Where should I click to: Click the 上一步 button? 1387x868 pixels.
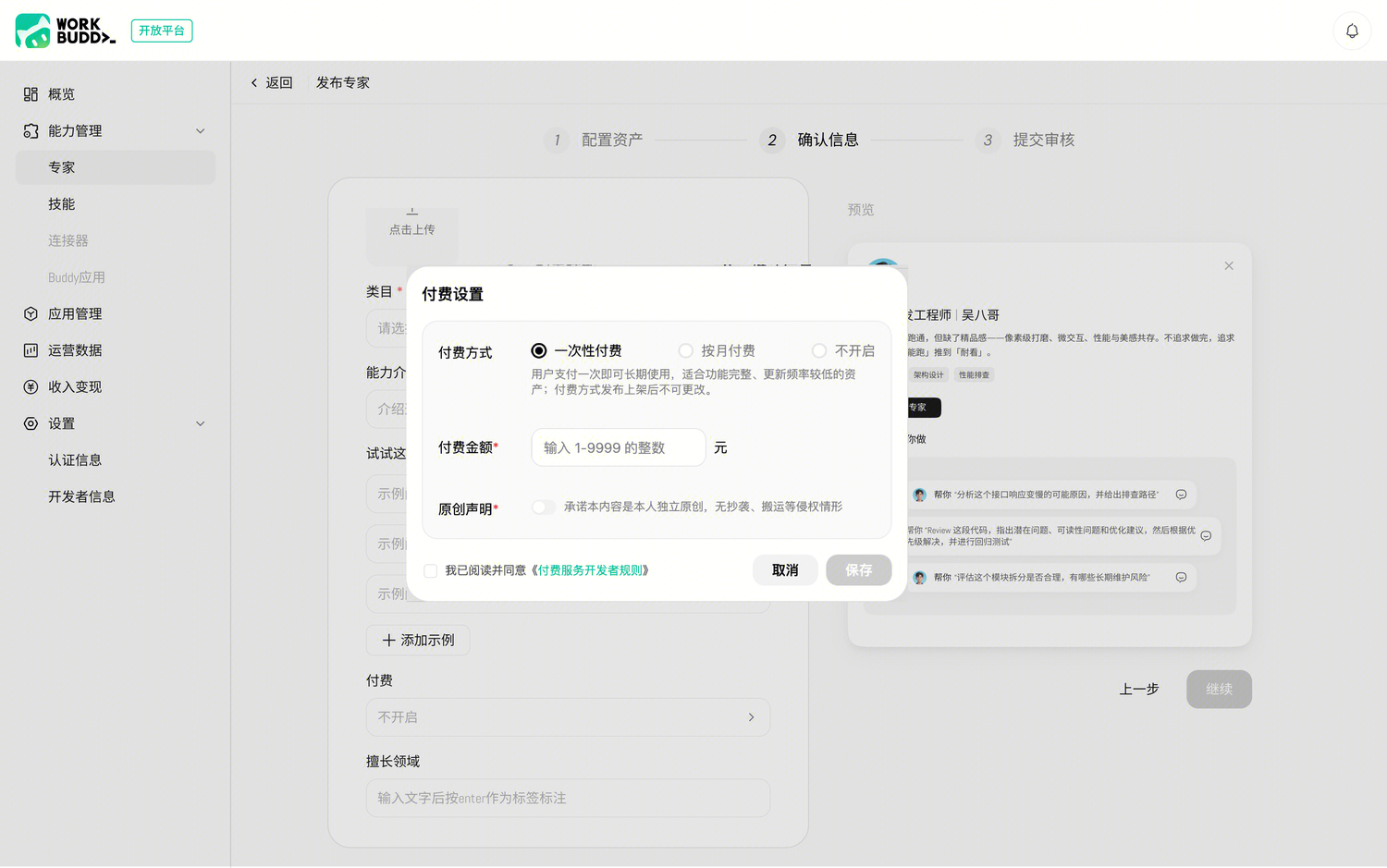point(1139,690)
